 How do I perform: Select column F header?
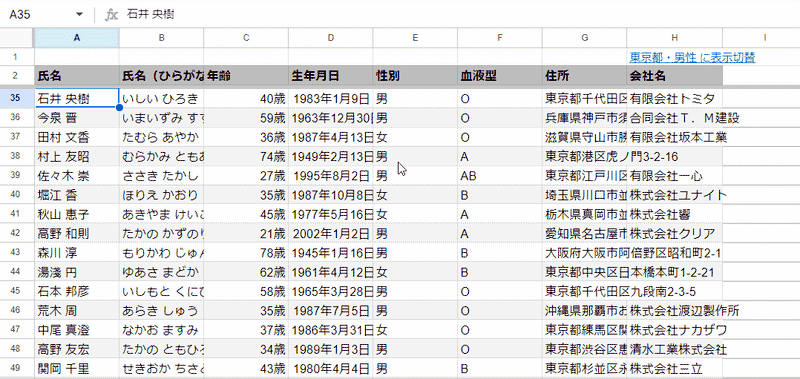coord(500,37)
